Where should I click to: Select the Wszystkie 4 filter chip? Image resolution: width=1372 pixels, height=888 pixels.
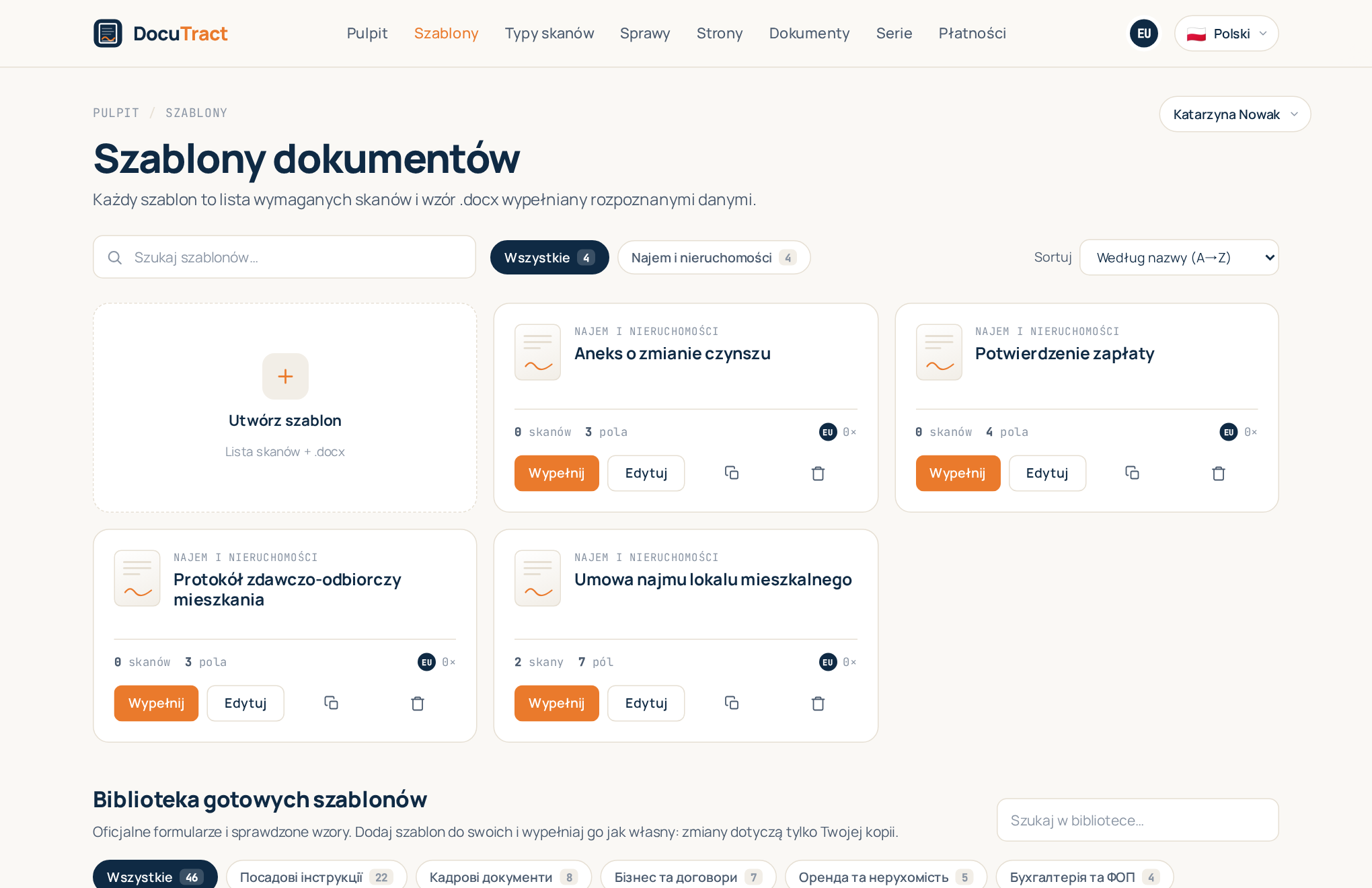pyautogui.click(x=549, y=258)
